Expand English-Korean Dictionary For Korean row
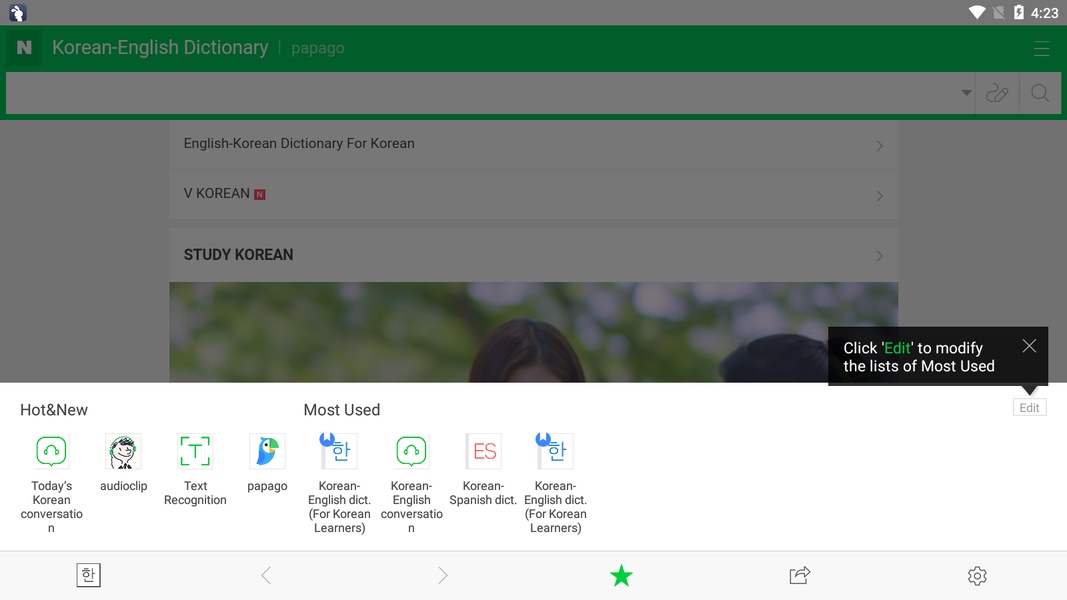The width and height of the screenshot is (1067, 600). [x=534, y=144]
